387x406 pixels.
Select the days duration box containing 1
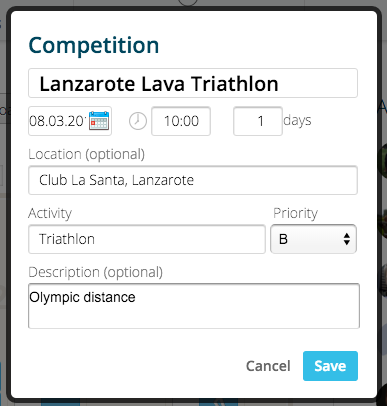[258, 121]
